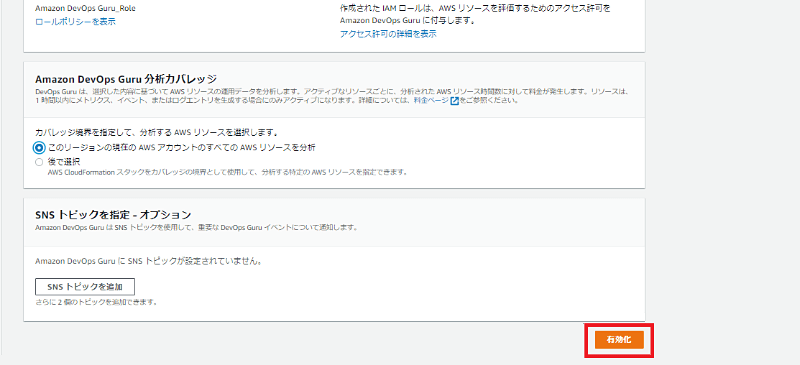This screenshot has width=800, height=365.
Task: Open the 料金ページ link
Action: 431,101
